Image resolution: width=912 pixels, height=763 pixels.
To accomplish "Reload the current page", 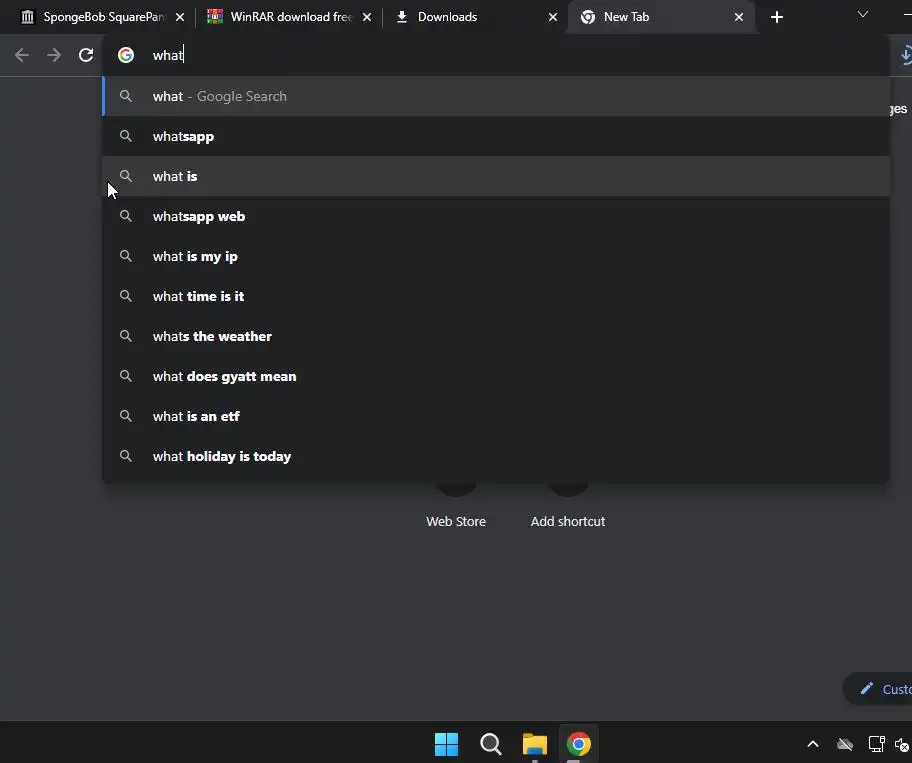I will click(86, 55).
